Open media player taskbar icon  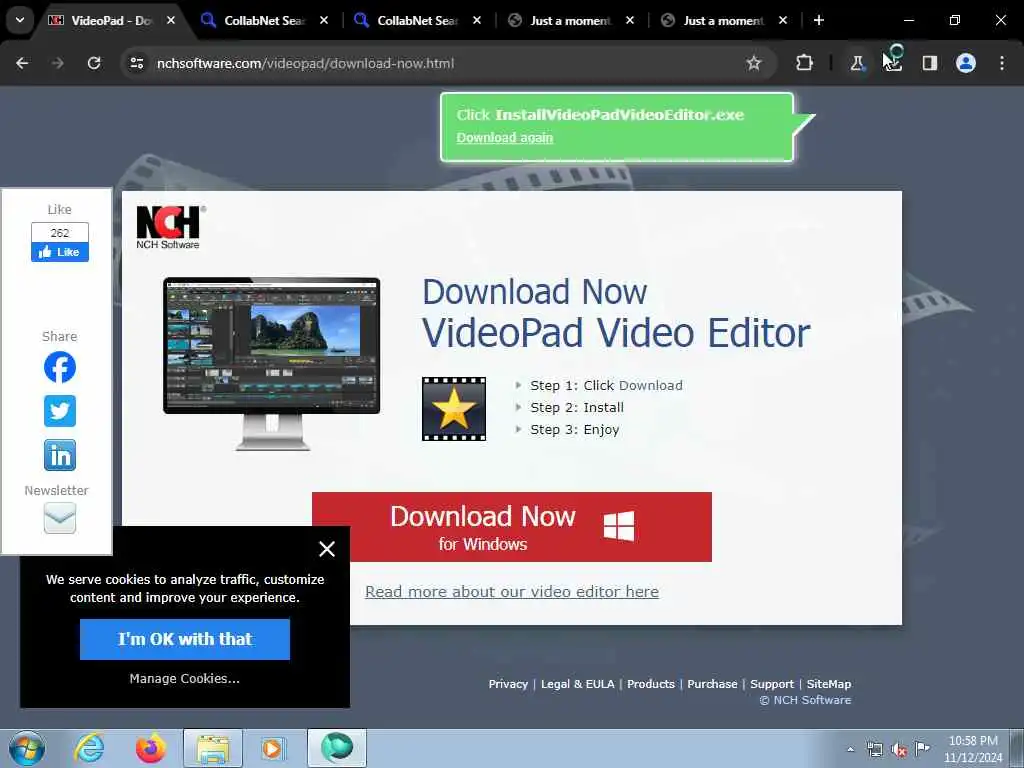(272, 748)
